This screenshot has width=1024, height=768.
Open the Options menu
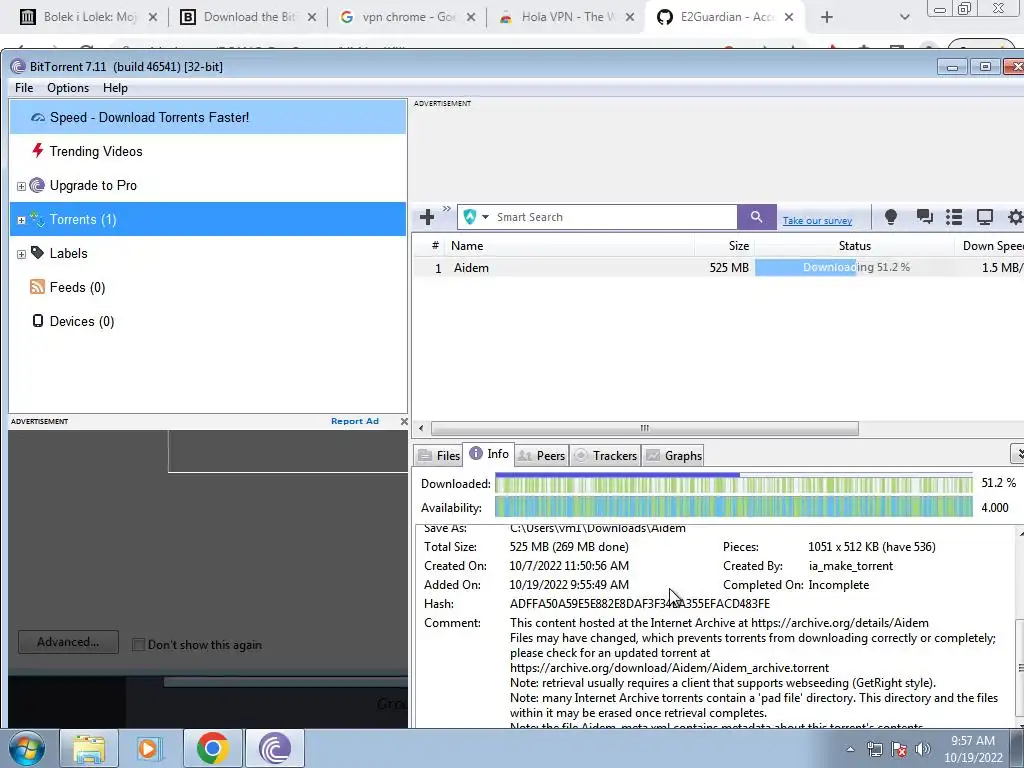pyautogui.click(x=68, y=88)
